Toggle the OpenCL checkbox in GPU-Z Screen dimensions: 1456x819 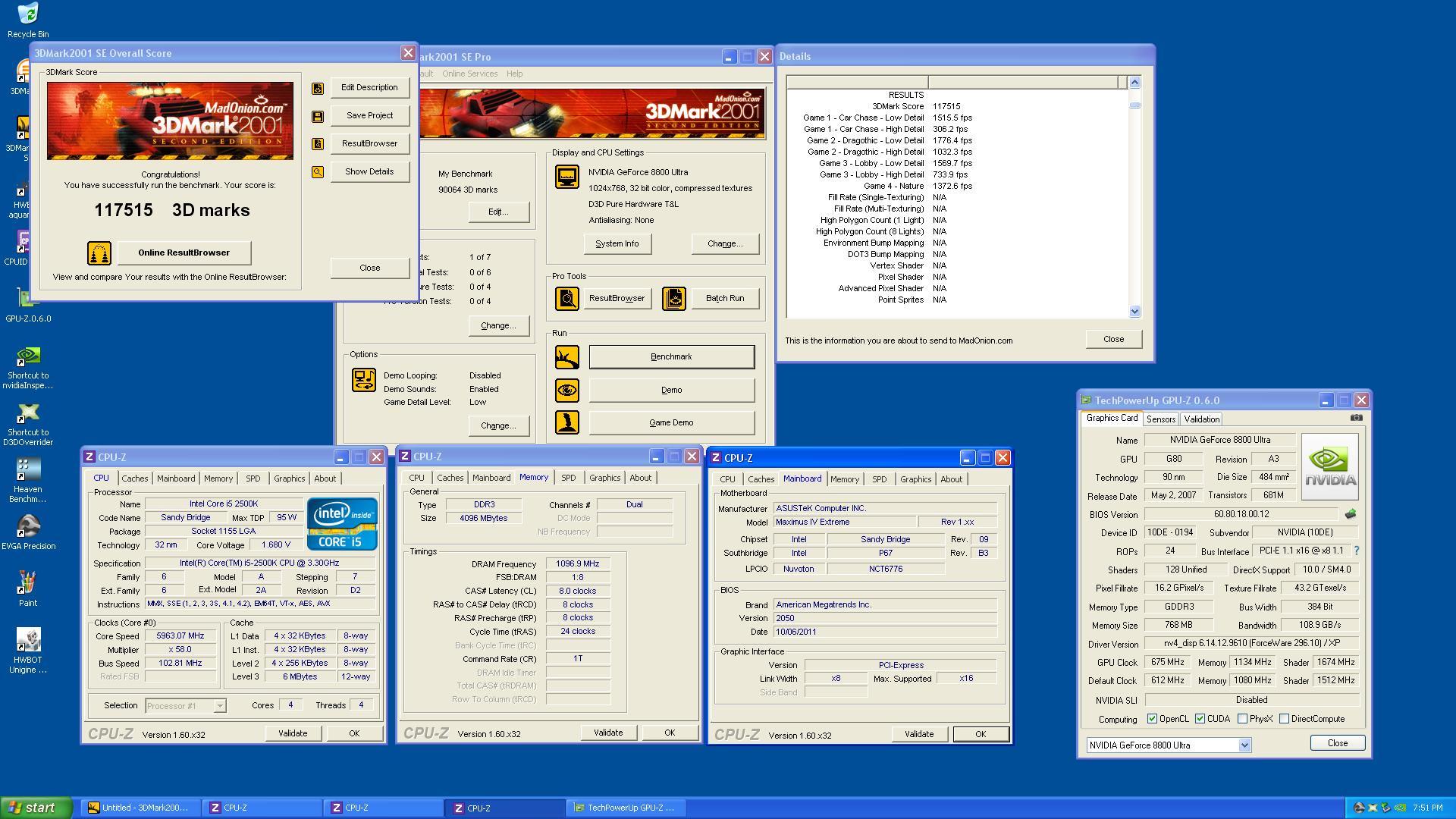point(1152,719)
